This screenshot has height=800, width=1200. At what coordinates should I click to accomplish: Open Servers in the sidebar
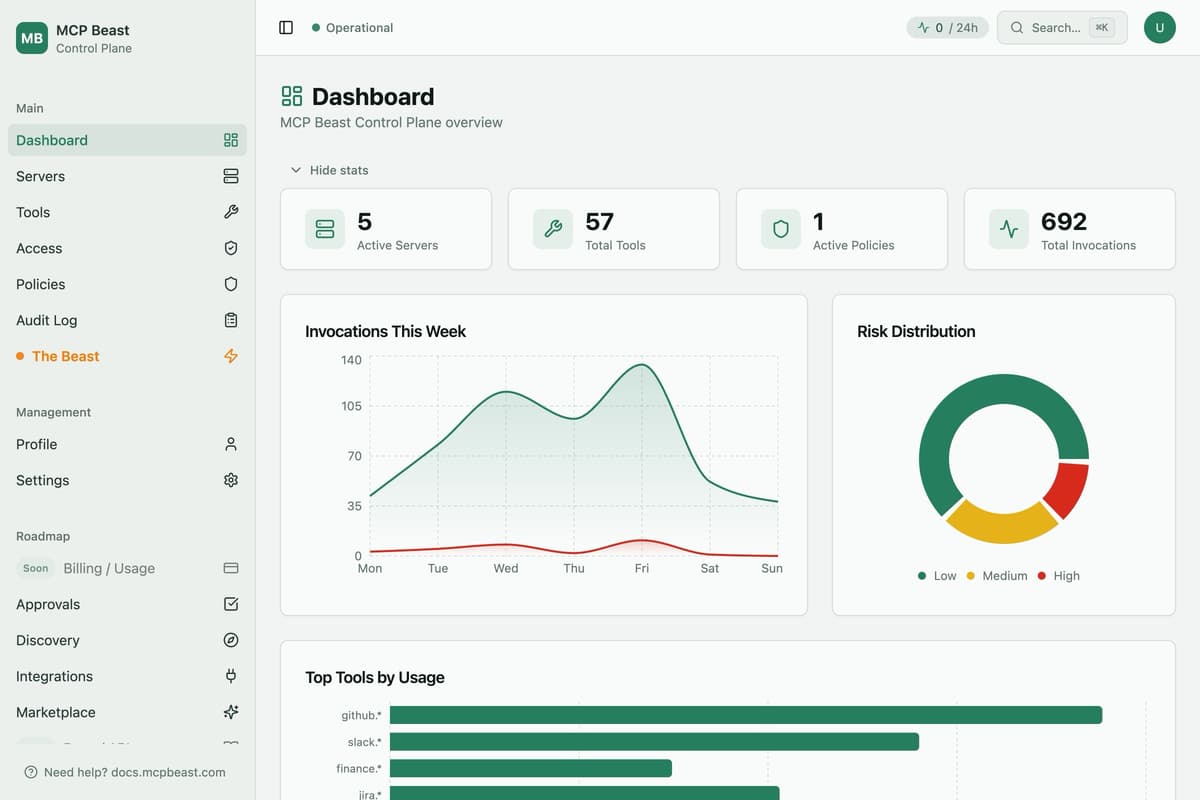click(x=127, y=176)
